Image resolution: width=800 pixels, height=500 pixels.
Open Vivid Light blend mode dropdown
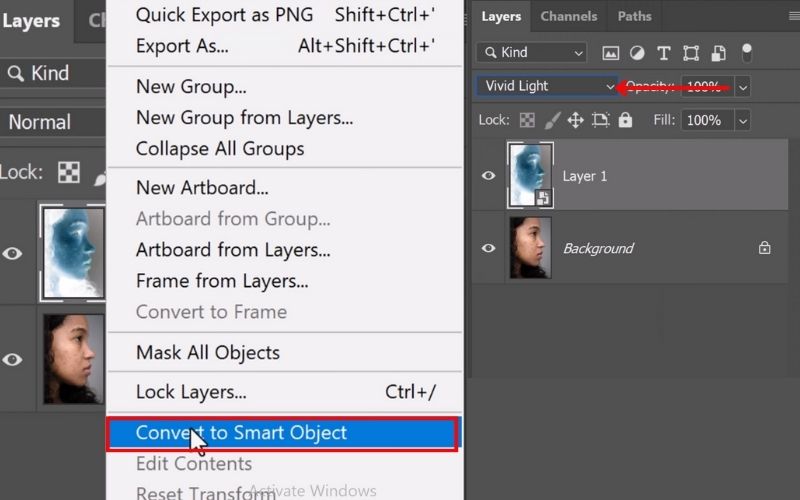pyautogui.click(x=547, y=86)
